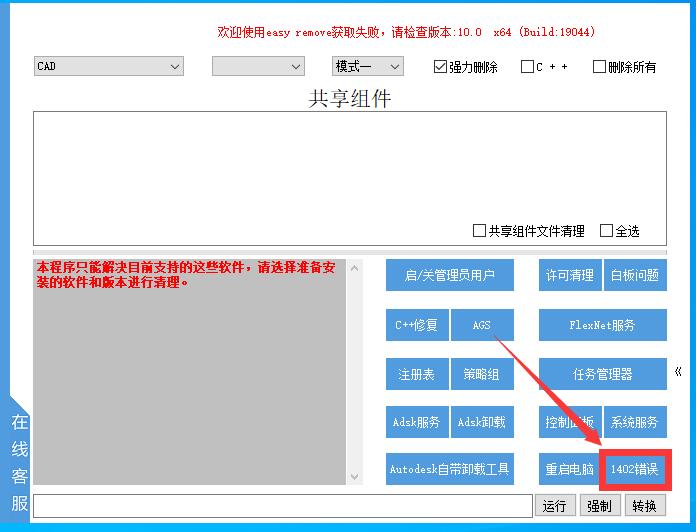Click the command input field
Viewport: 696px width, 532px height.
click(282, 506)
